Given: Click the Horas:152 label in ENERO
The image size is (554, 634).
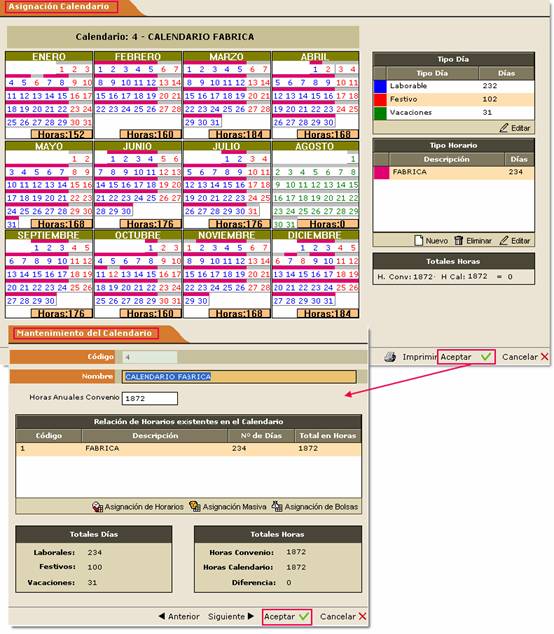Looking at the screenshot, I should pyautogui.click(x=61, y=134).
